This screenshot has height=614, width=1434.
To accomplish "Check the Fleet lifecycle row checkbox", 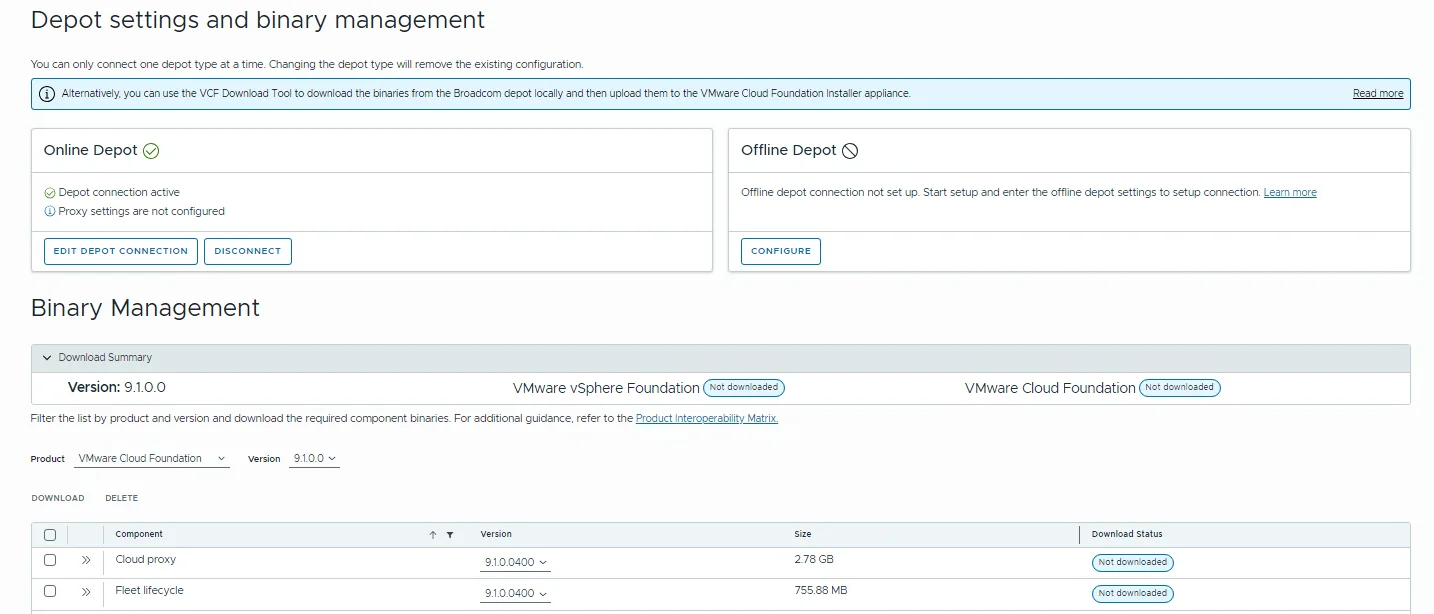I will click(50, 591).
